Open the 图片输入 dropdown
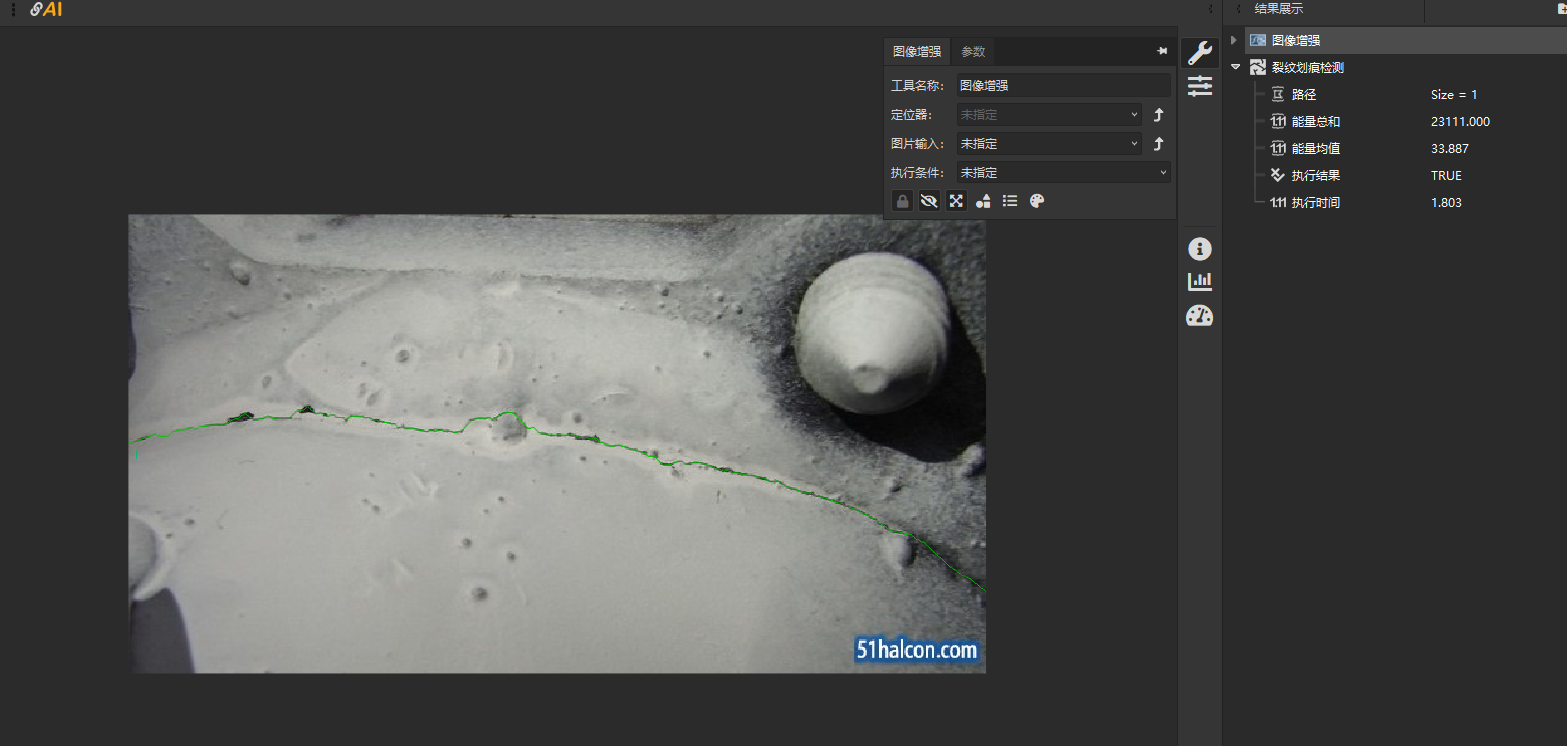The image size is (1567, 746). pyautogui.click(x=1048, y=144)
